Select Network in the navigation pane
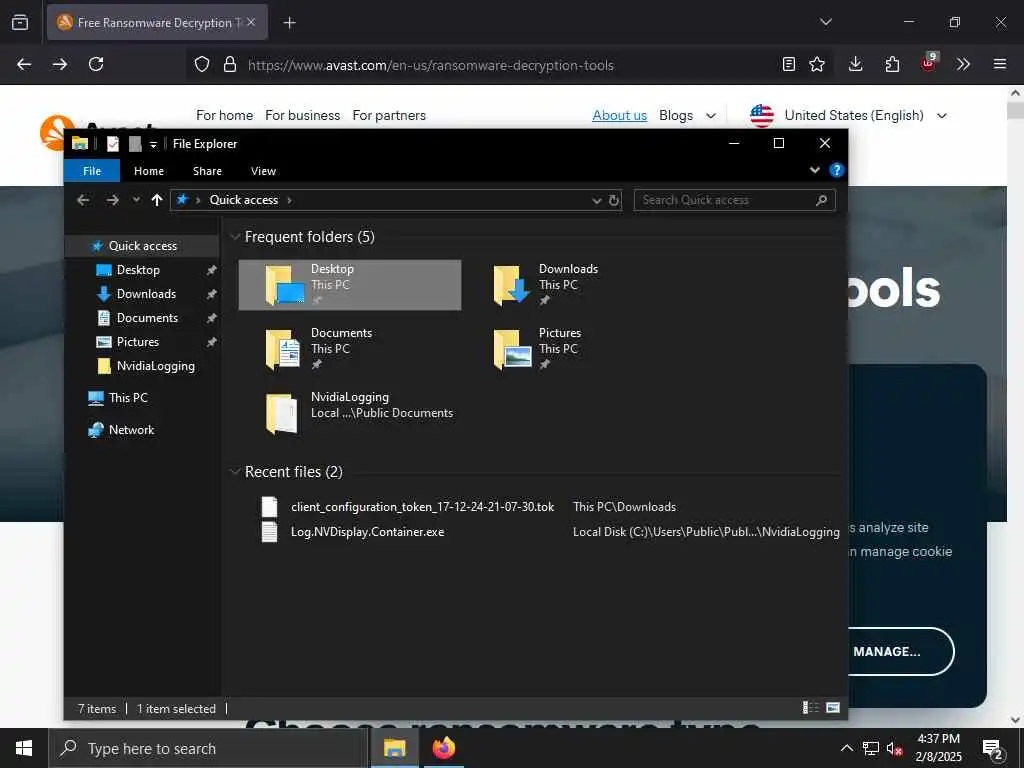Viewport: 1024px width, 768px height. pyautogui.click(x=131, y=430)
